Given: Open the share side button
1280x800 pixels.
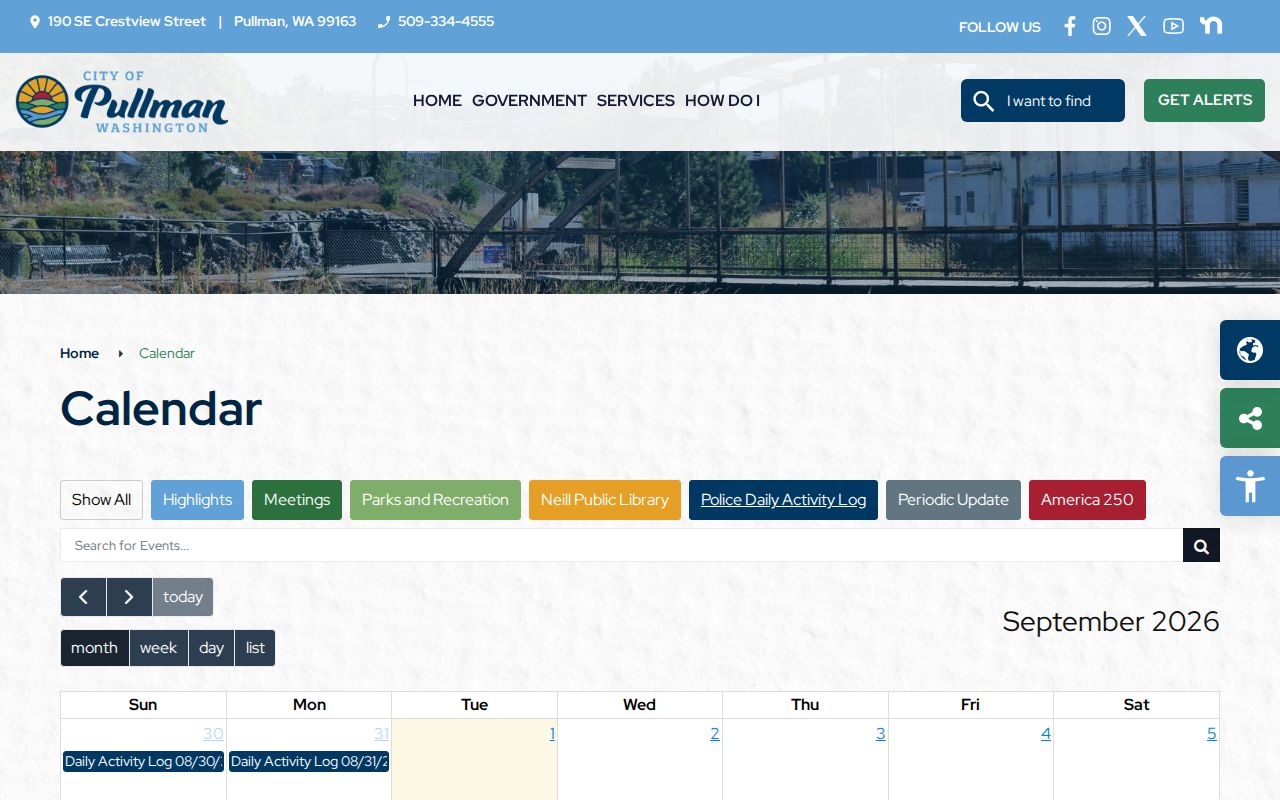Looking at the screenshot, I should click(1250, 418).
